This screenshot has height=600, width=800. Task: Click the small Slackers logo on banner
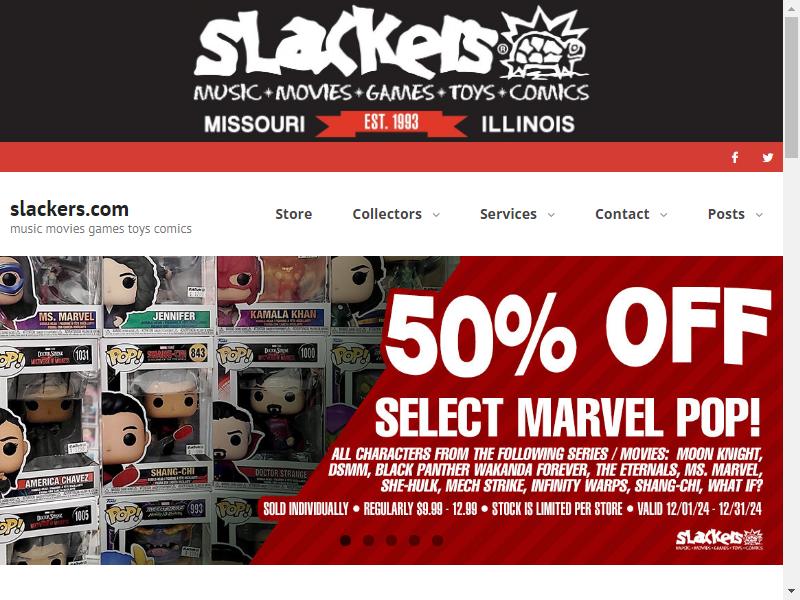click(719, 540)
